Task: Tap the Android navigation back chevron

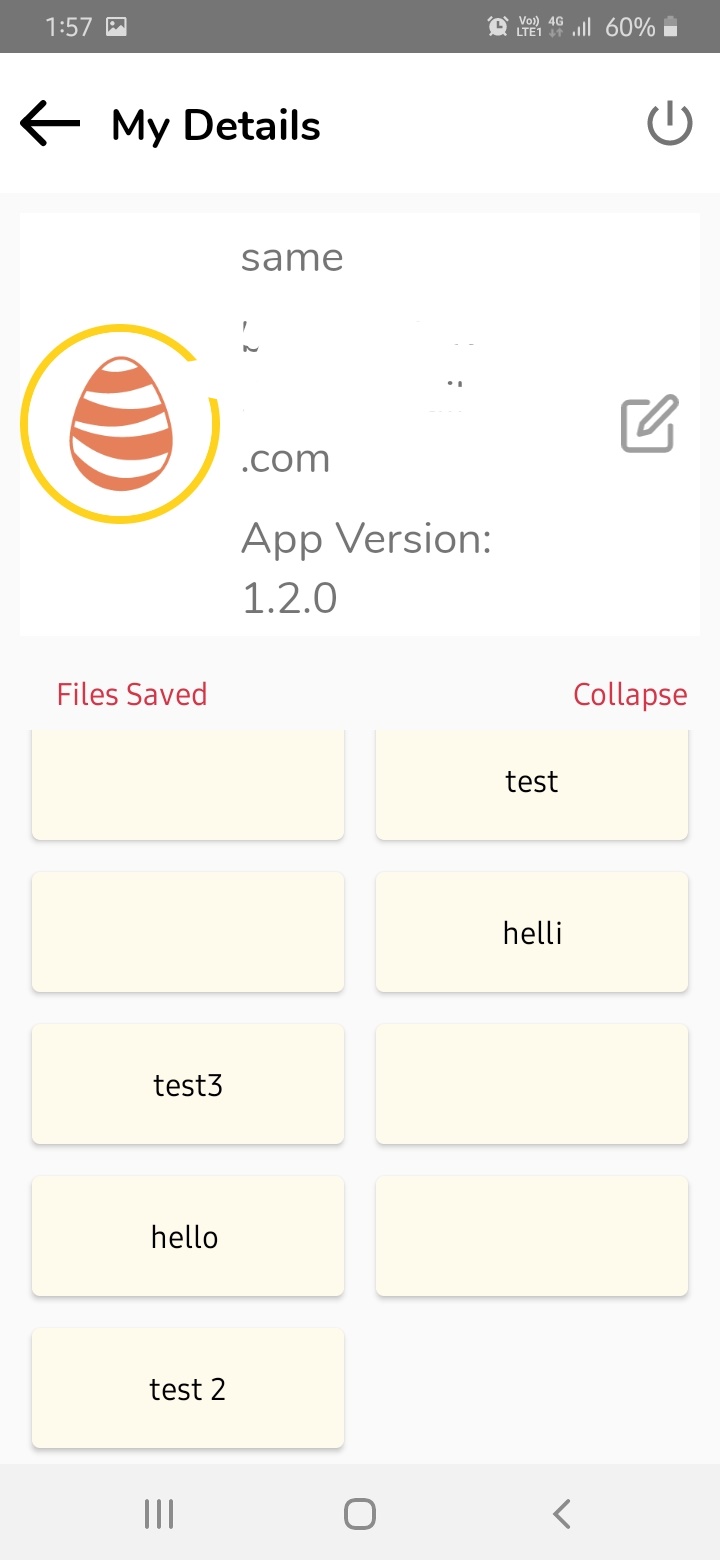Action: (562, 1514)
